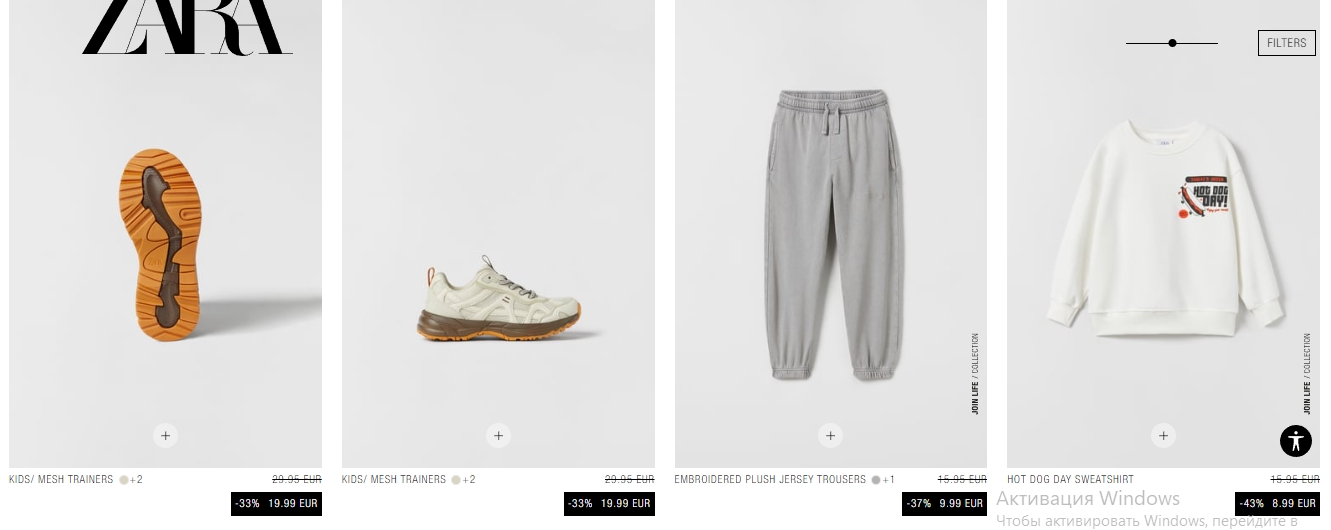1331x530 pixels.
Task: Select grey color swatch of Plush Jersey Trousers
Action: pos(876,480)
